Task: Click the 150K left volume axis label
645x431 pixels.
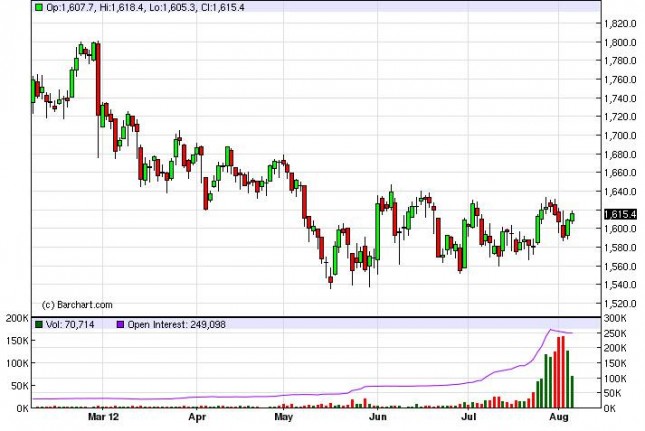Action: tap(15, 341)
